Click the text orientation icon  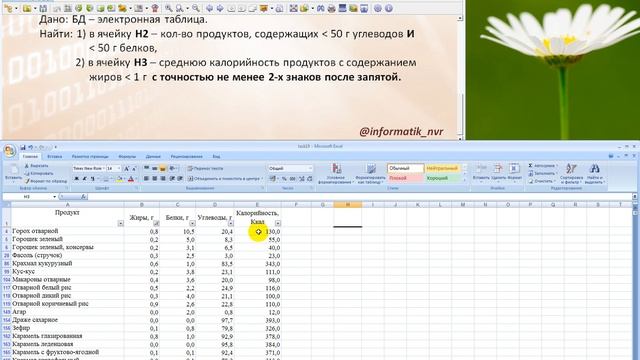pyautogui.click(x=173, y=169)
